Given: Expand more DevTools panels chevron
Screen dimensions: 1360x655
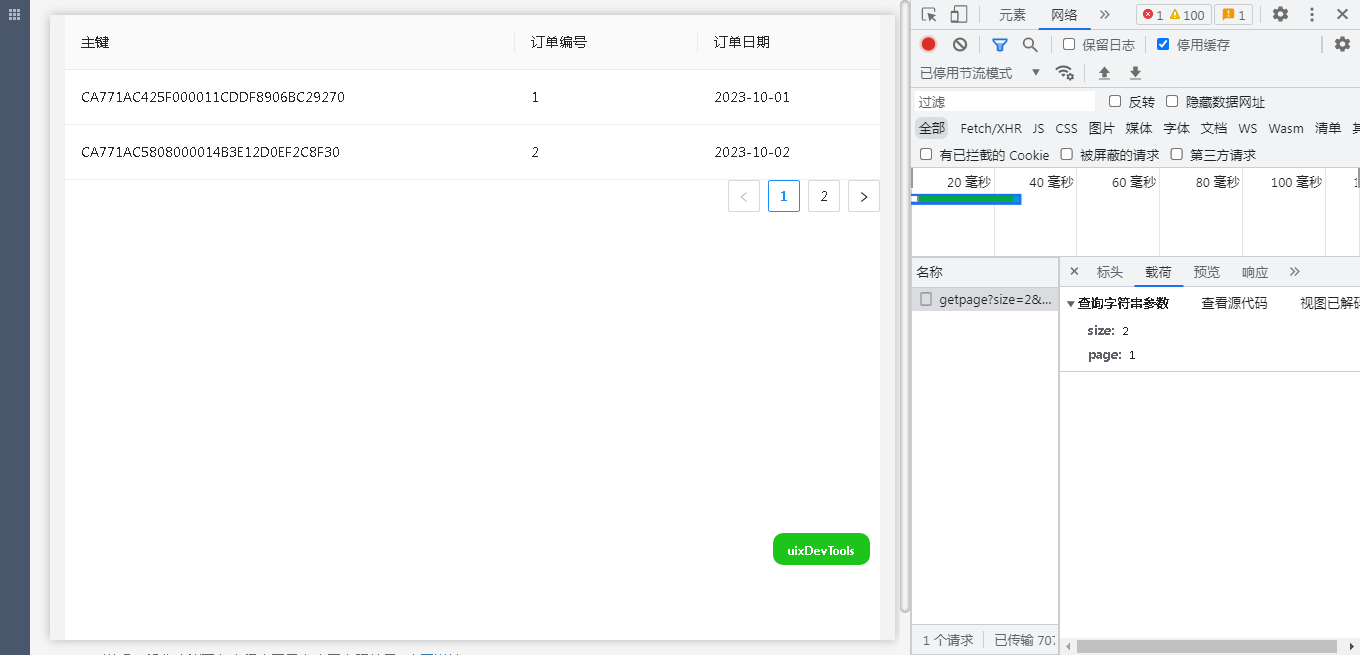Looking at the screenshot, I should (x=1104, y=14).
